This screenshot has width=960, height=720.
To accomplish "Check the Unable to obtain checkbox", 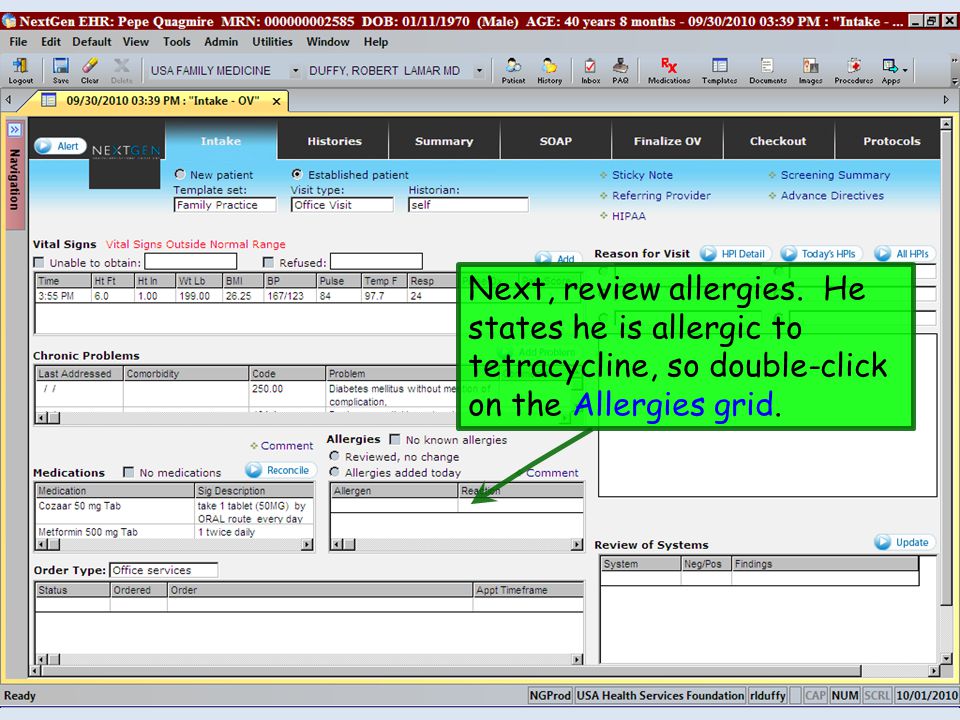I will (x=39, y=263).
